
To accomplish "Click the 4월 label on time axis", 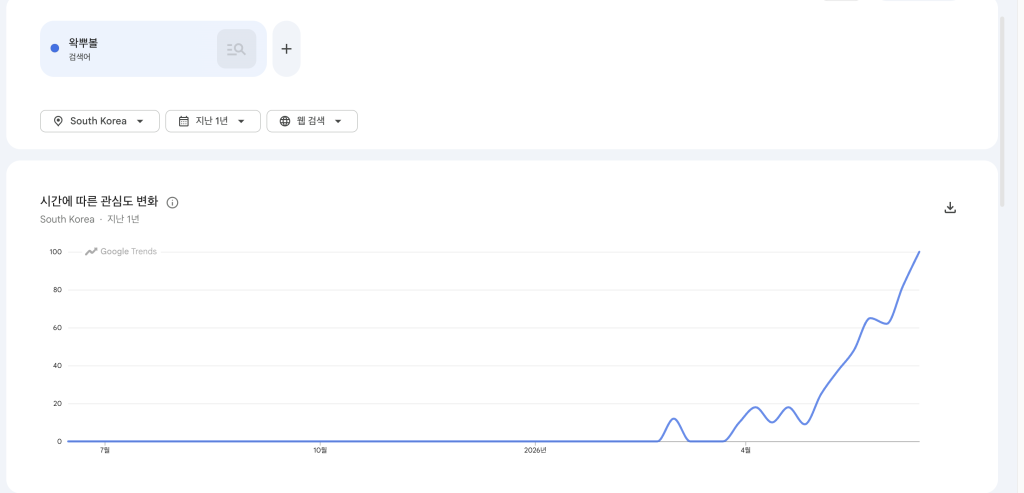I will tap(745, 450).
